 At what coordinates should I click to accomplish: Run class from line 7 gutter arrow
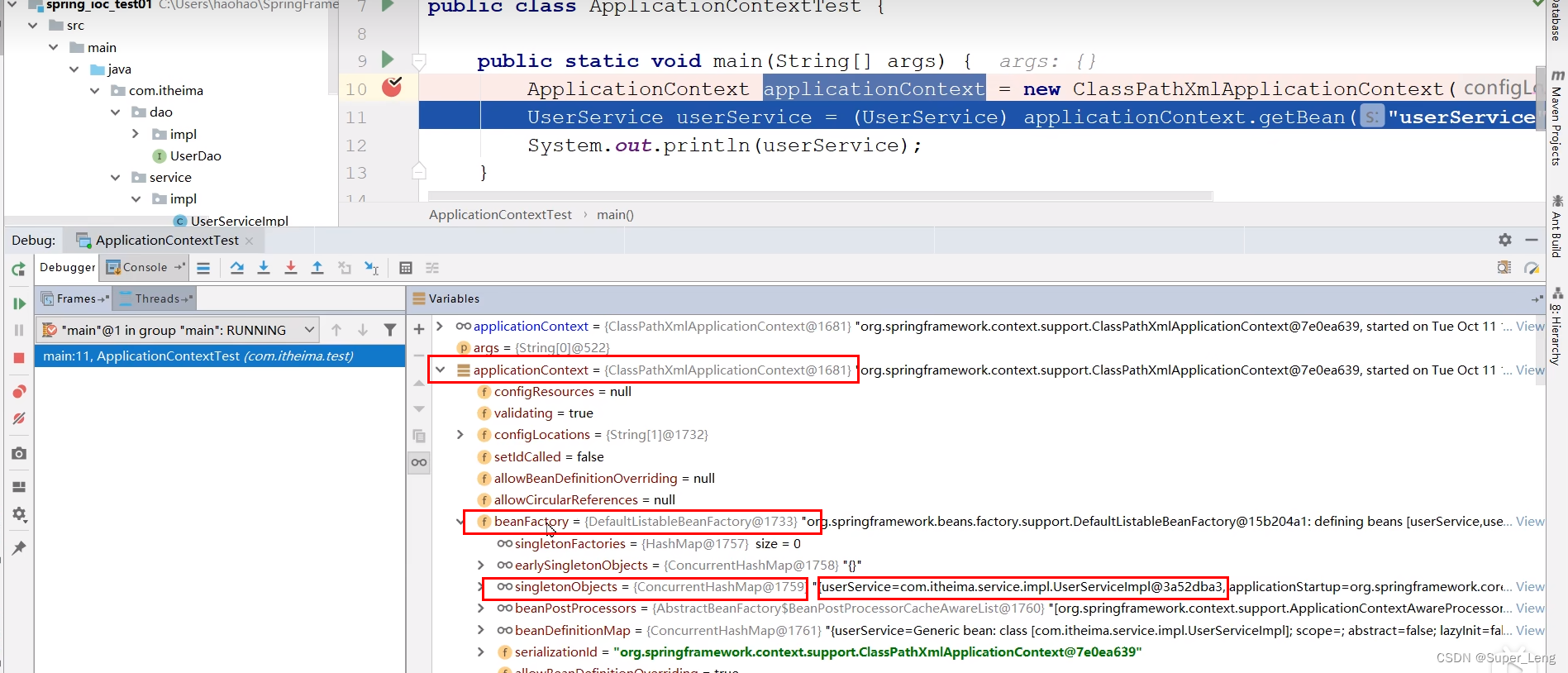(x=388, y=6)
